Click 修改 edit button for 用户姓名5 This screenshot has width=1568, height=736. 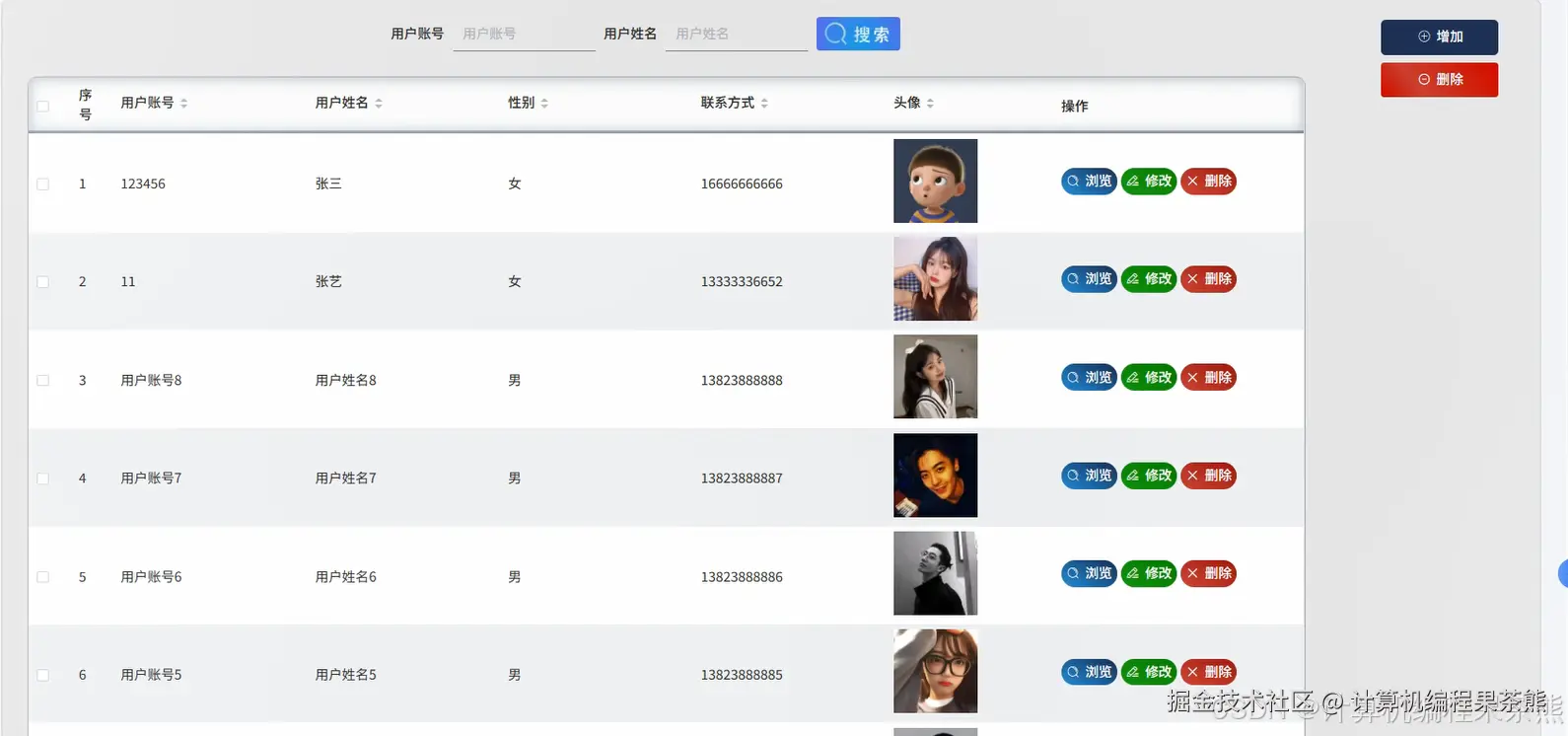pos(1149,672)
